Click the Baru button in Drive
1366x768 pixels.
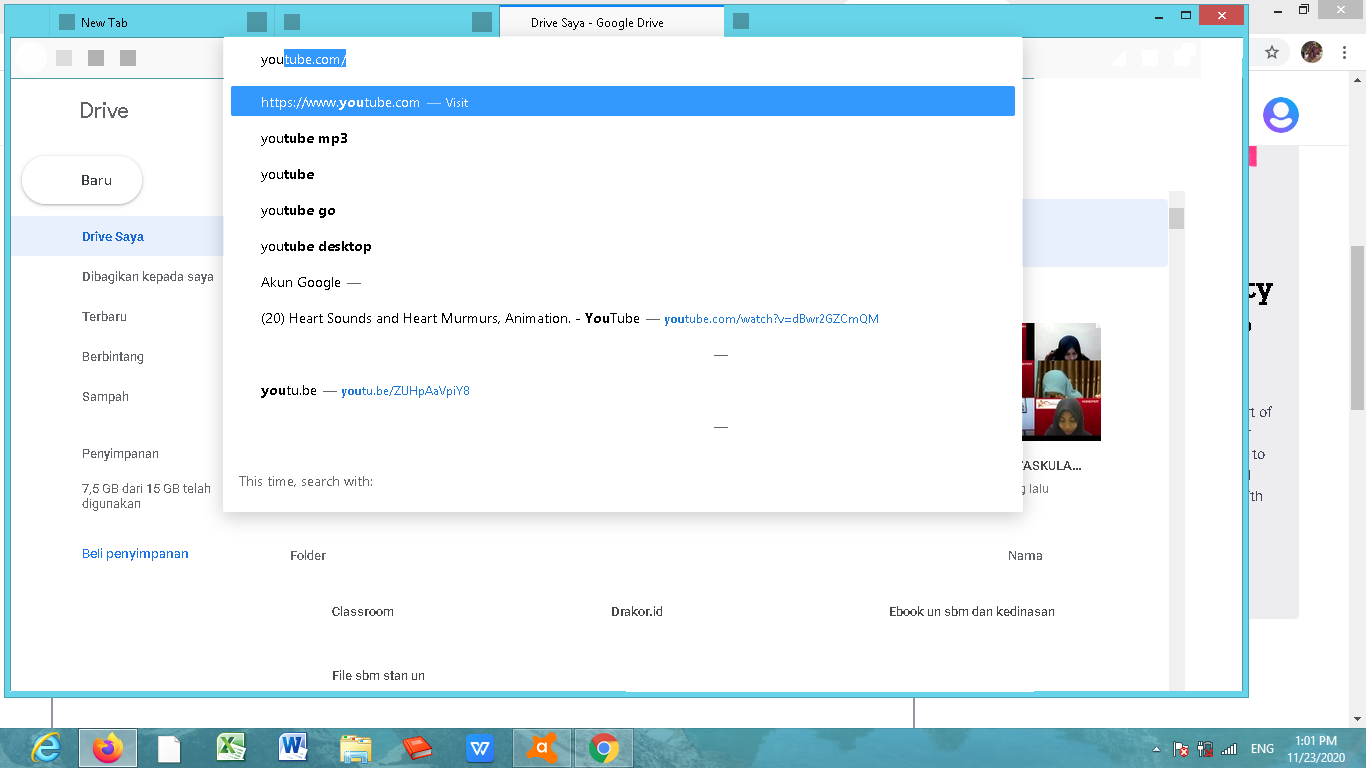coord(82,180)
